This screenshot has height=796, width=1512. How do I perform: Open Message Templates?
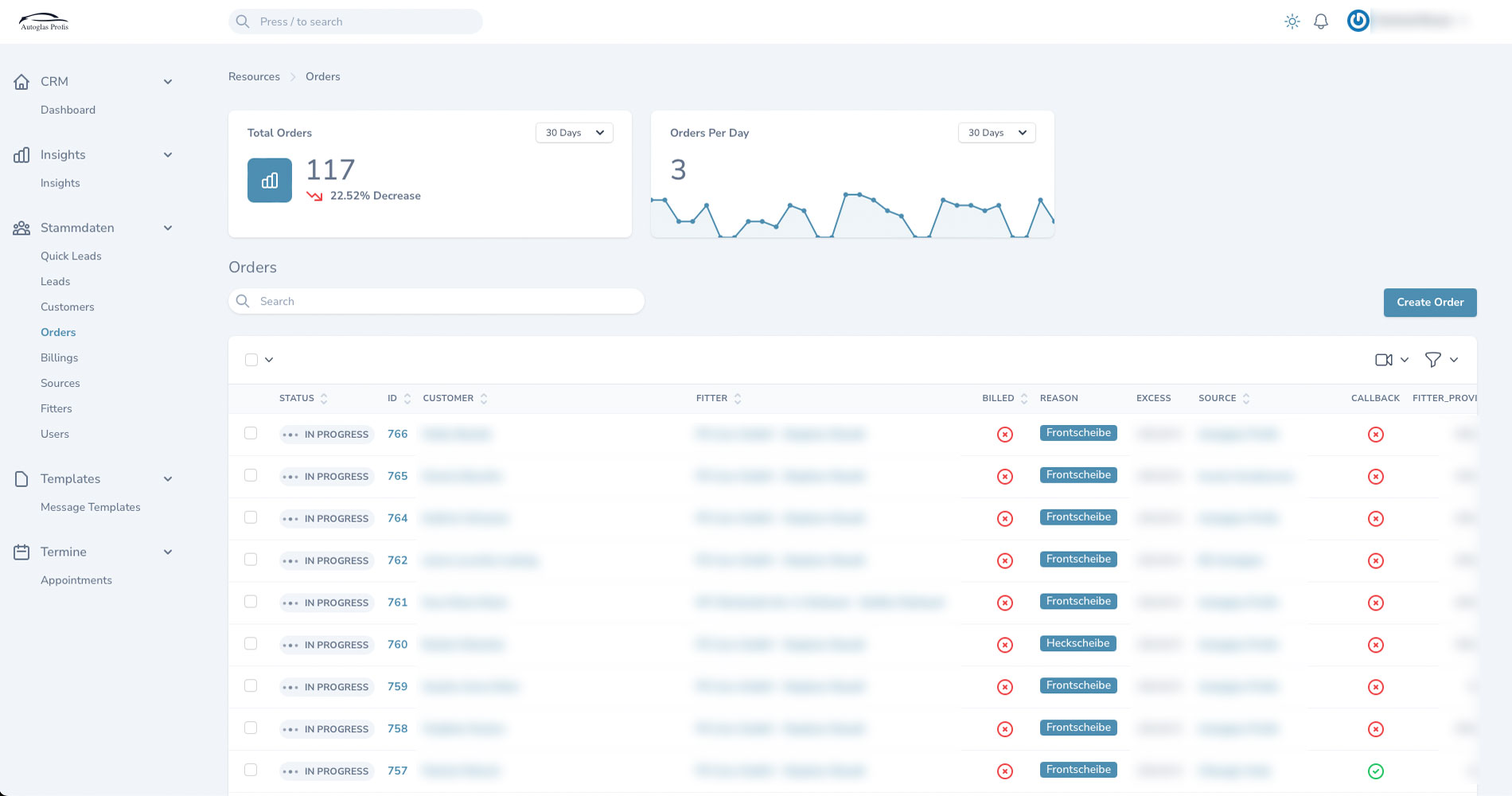tap(90, 508)
